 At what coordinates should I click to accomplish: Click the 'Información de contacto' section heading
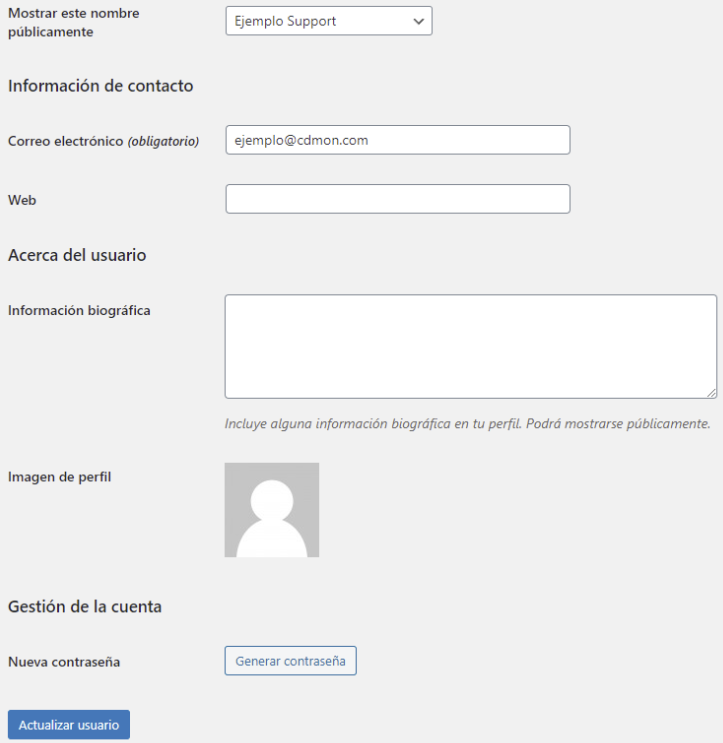tap(100, 86)
